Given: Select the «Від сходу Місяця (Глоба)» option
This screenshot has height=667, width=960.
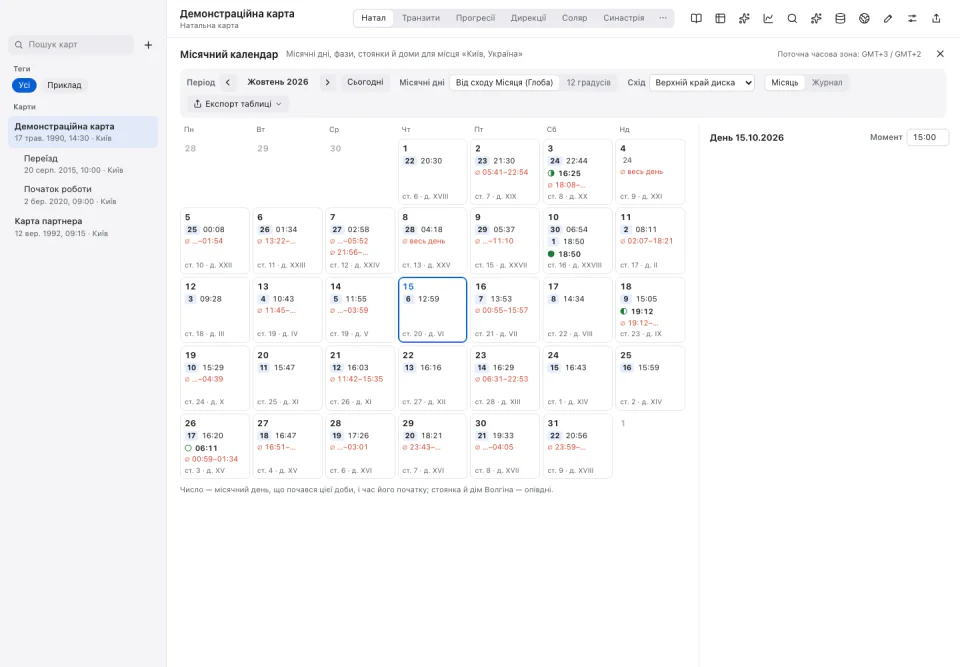Looking at the screenshot, I should [x=504, y=83].
